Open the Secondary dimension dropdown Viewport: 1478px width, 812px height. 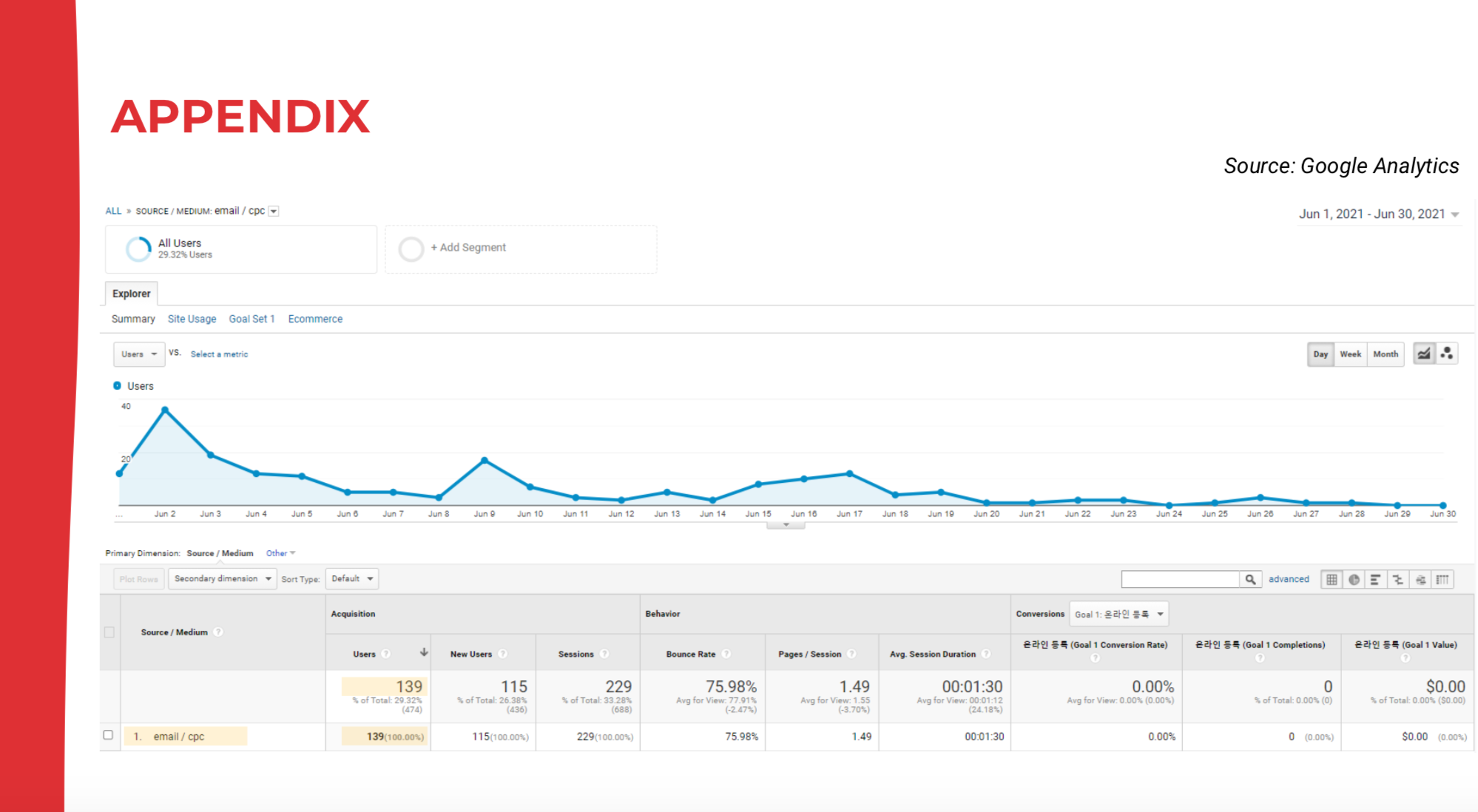[222, 579]
